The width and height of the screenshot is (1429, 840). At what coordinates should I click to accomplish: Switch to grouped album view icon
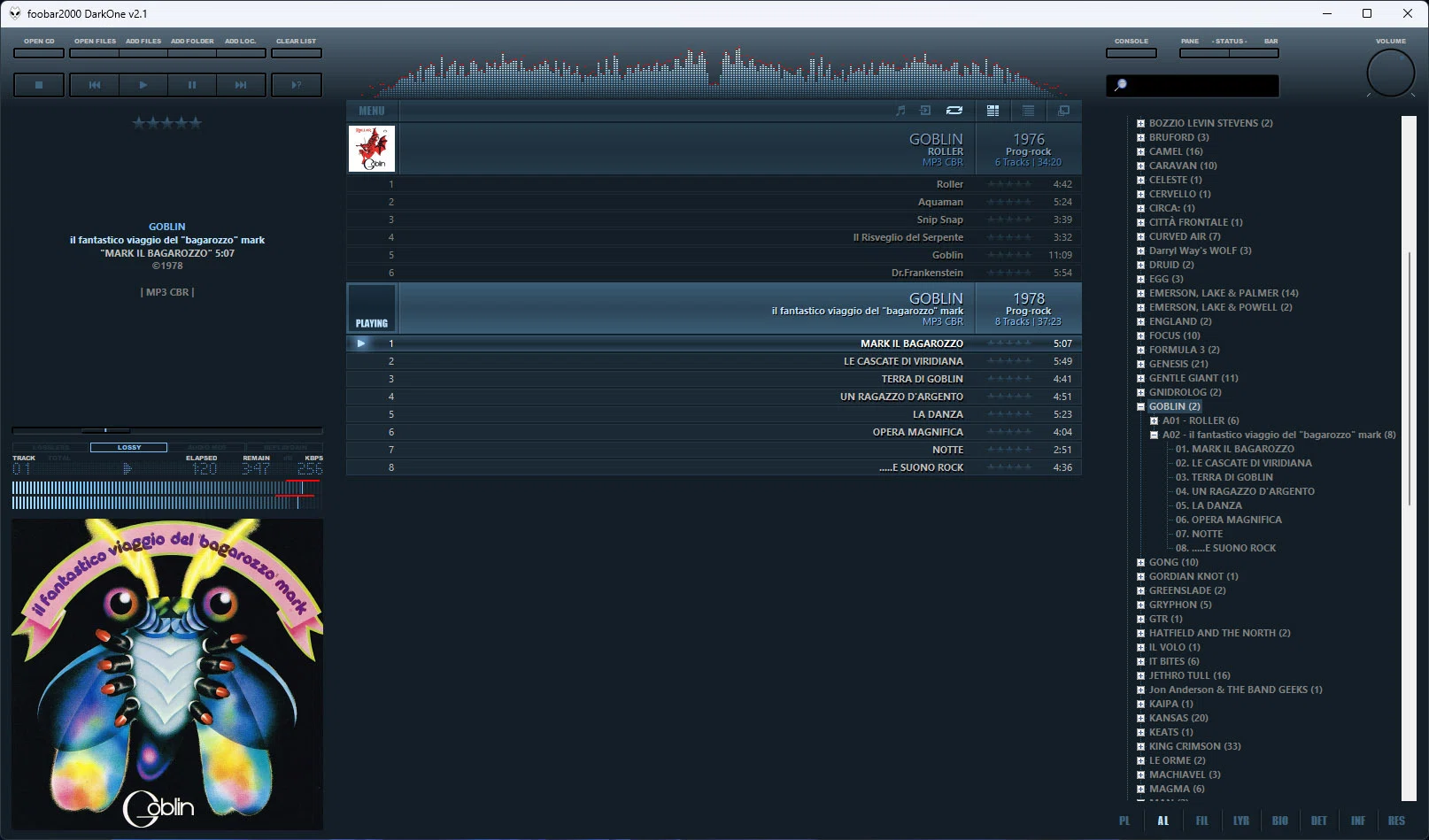click(993, 111)
